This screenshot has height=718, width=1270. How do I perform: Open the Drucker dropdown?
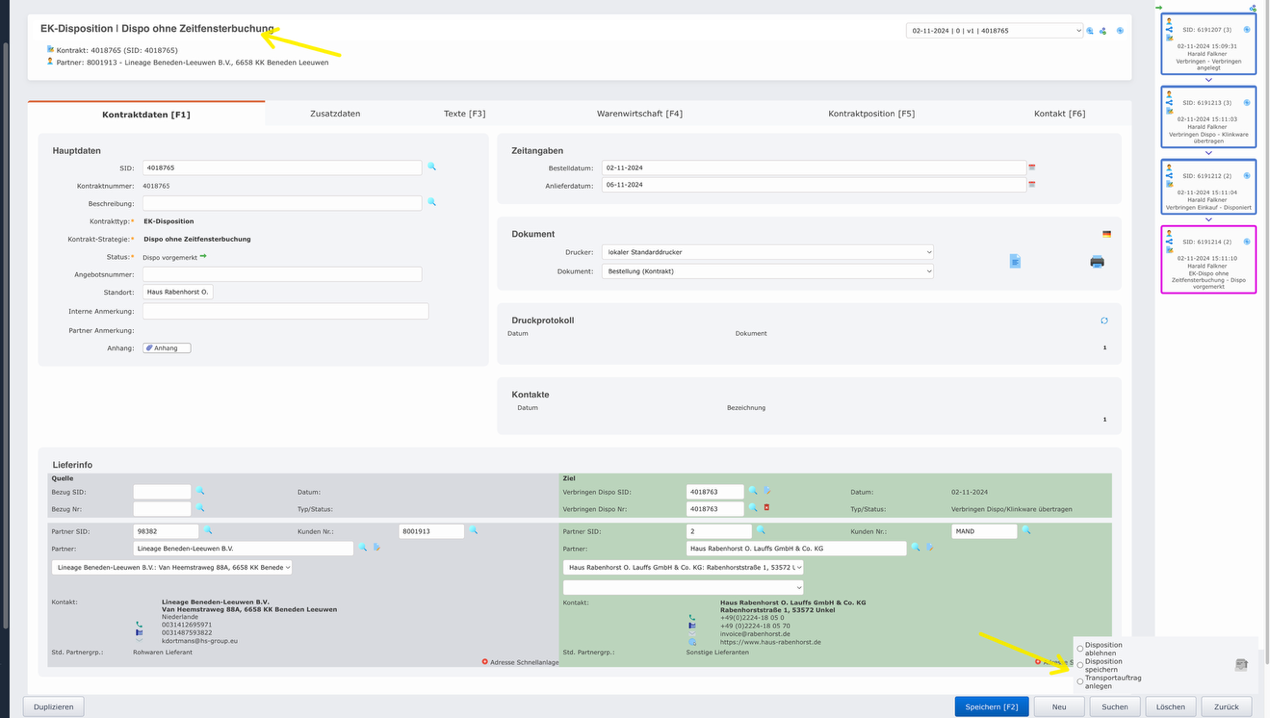tap(767, 252)
